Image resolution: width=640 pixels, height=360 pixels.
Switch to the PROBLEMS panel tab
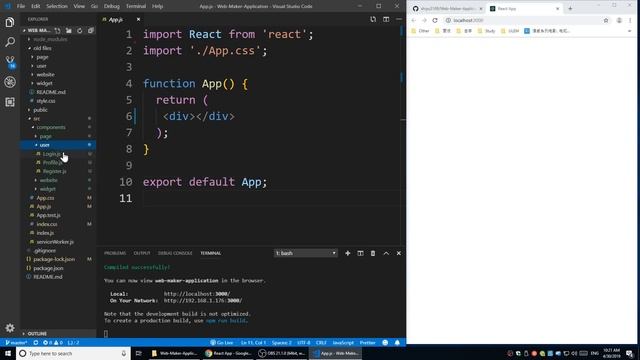pos(115,253)
